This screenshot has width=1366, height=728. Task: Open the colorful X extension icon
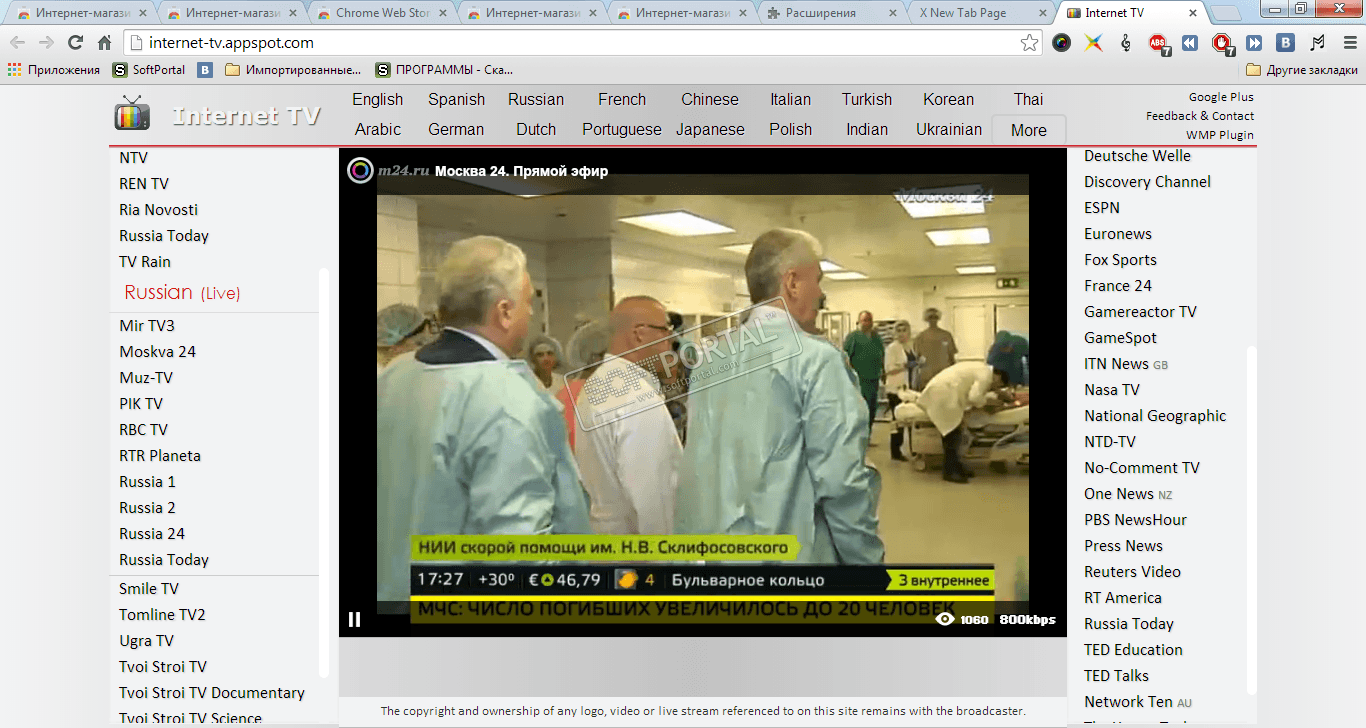tap(1094, 43)
